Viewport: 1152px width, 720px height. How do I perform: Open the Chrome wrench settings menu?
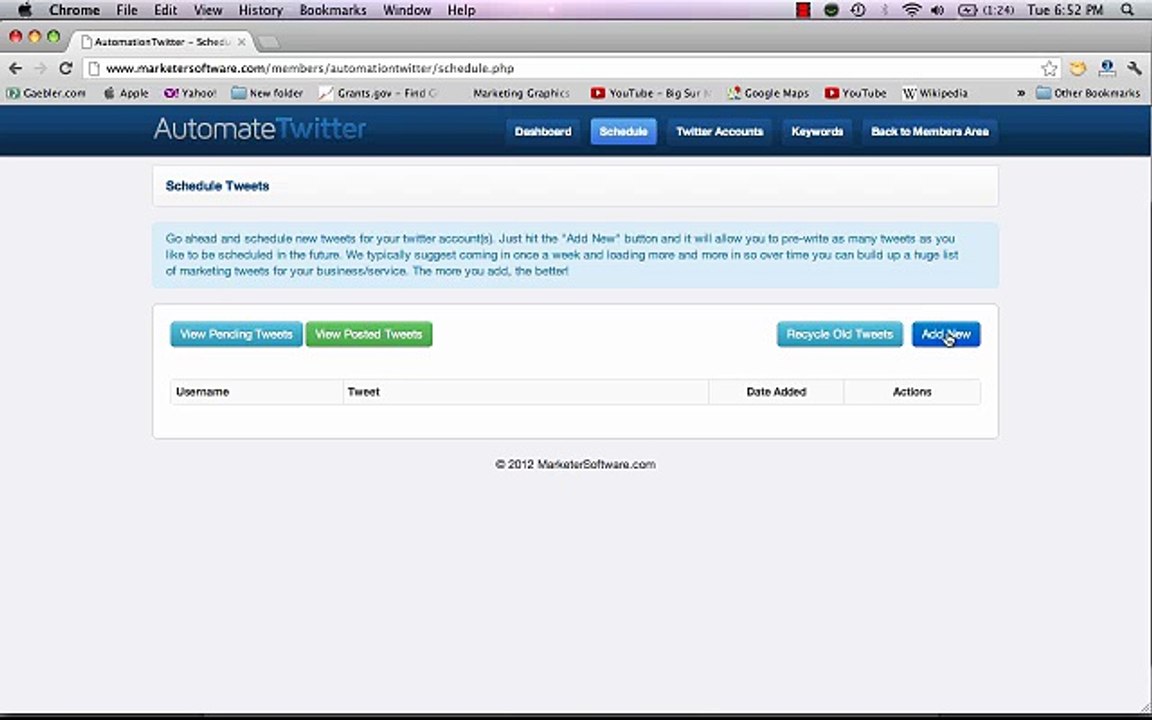(1134, 68)
